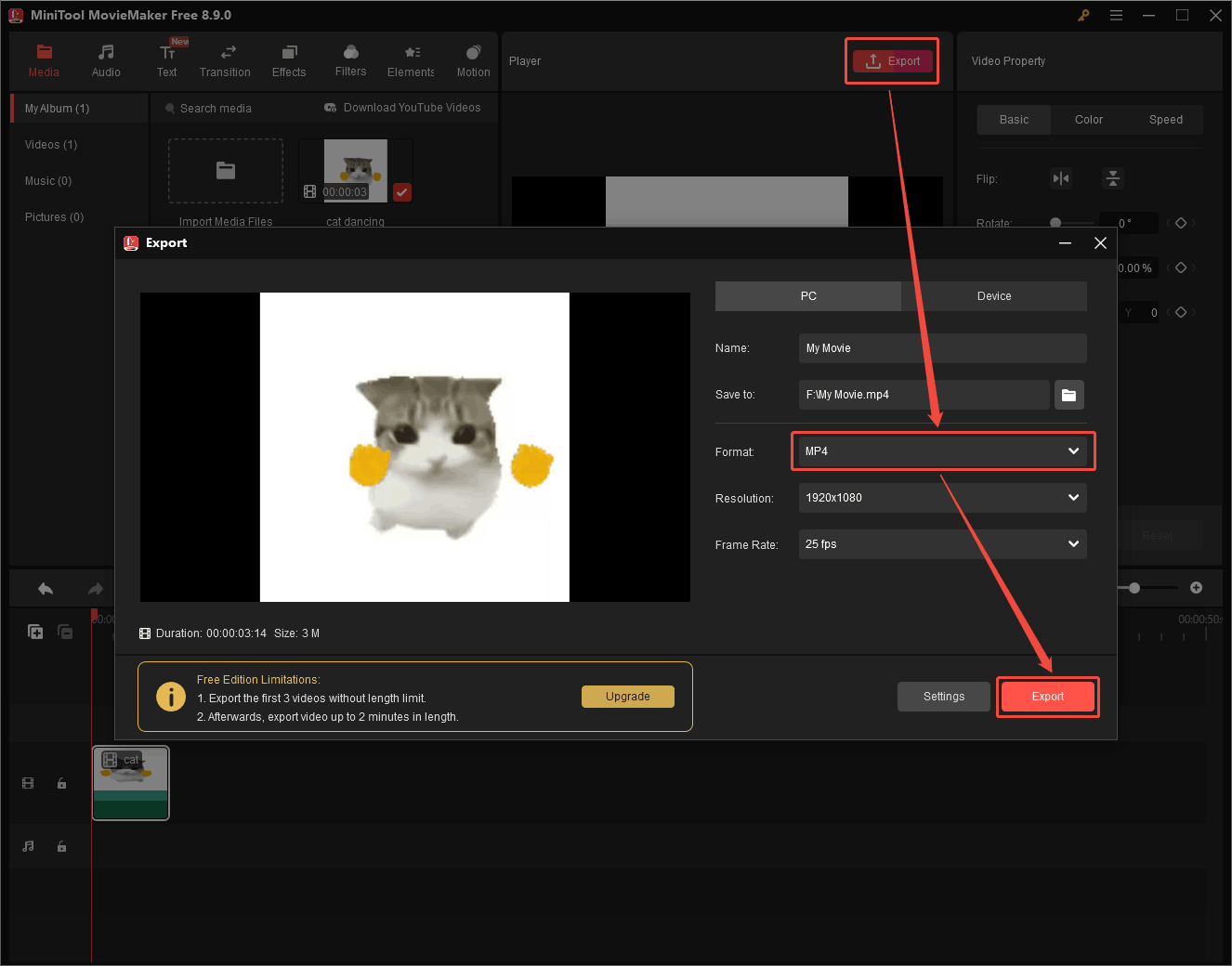
Task: Open the Effects library
Action: [289, 61]
